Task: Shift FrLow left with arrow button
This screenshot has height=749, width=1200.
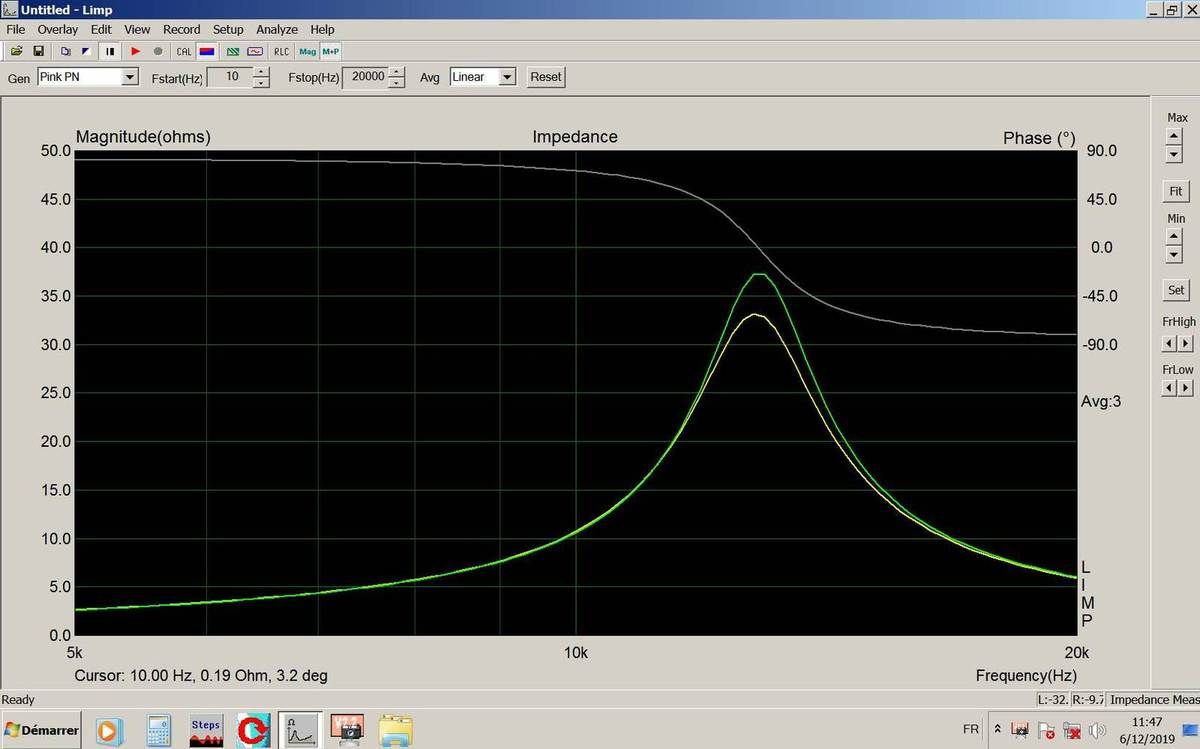Action: click(1169, 388)
